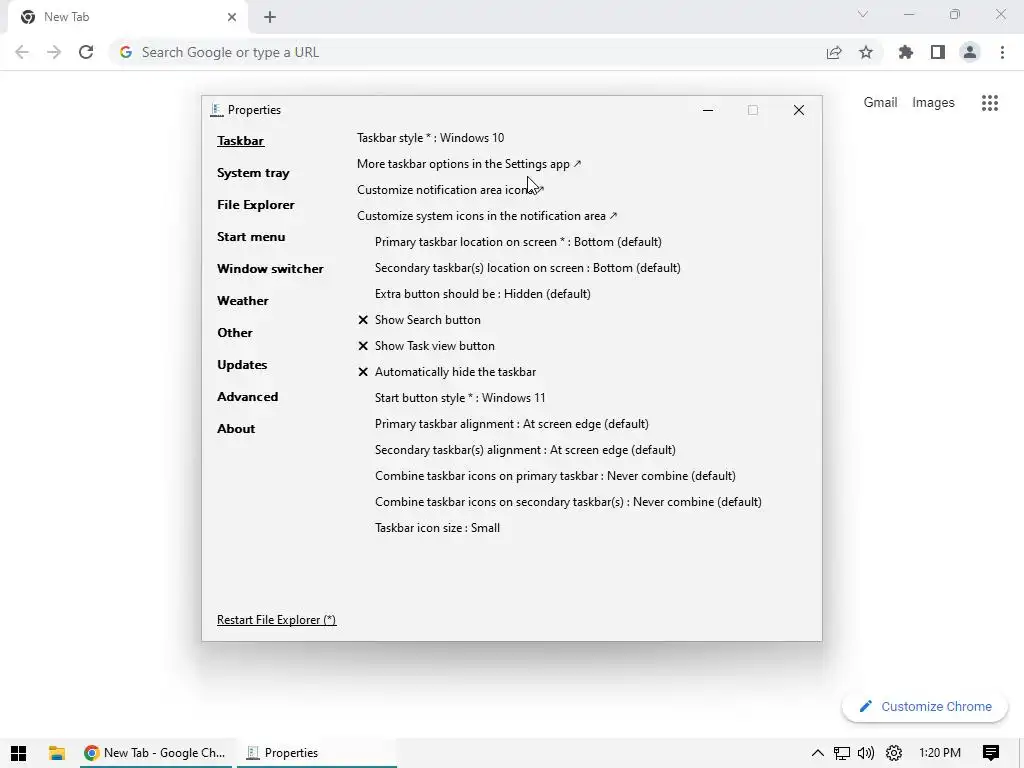Switch to the Updates section
The image size is (1024, 768).
pyautogui.click(x=242, y=365)
